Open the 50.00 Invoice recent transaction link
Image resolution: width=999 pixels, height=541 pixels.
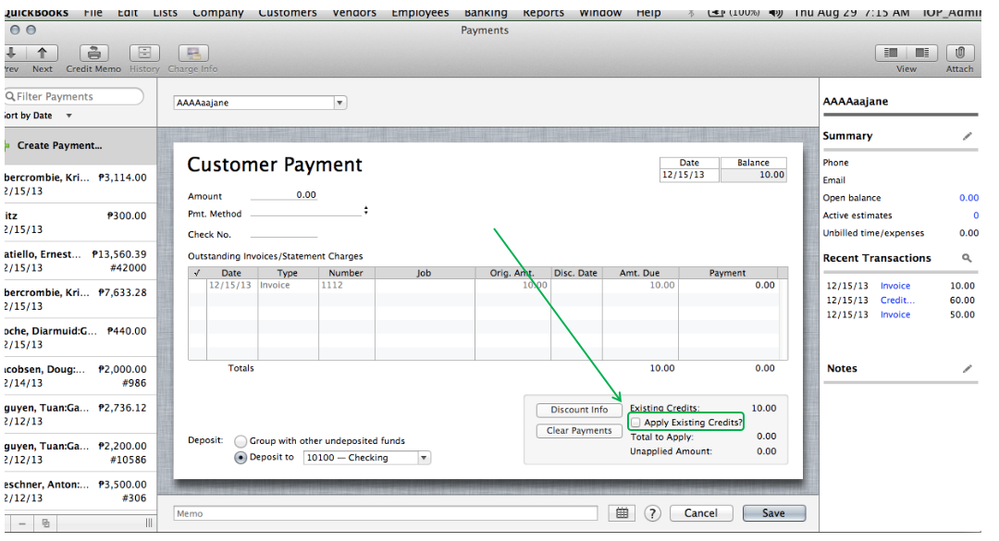tap(895, 315)
